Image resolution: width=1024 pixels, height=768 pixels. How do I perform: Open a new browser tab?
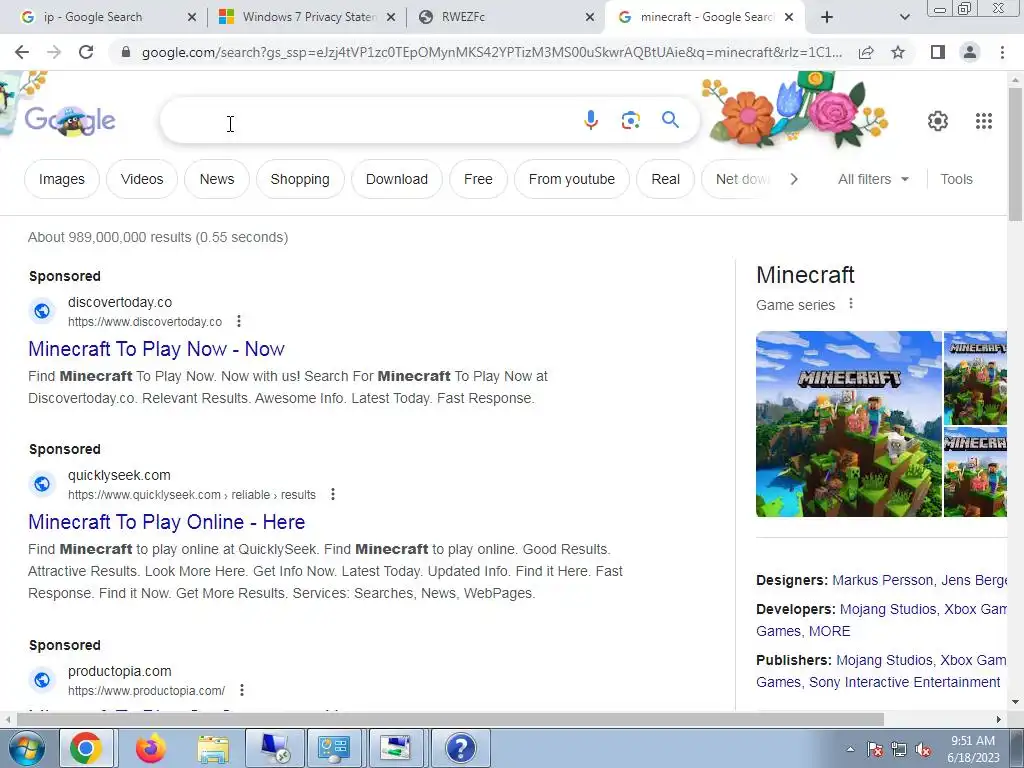click(x=827, y=18)
